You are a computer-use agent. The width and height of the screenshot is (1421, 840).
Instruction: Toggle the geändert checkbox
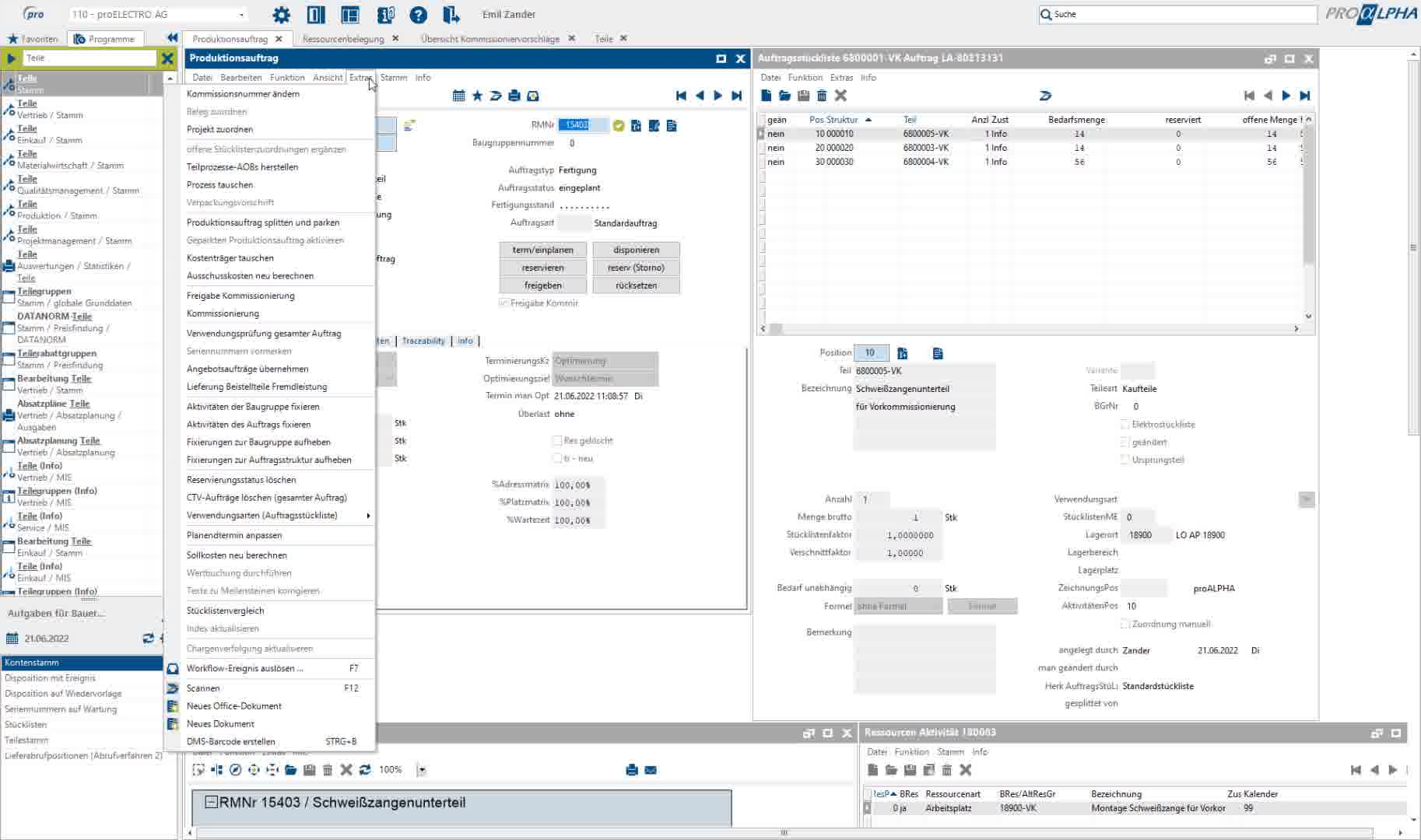pos(1125,442)
